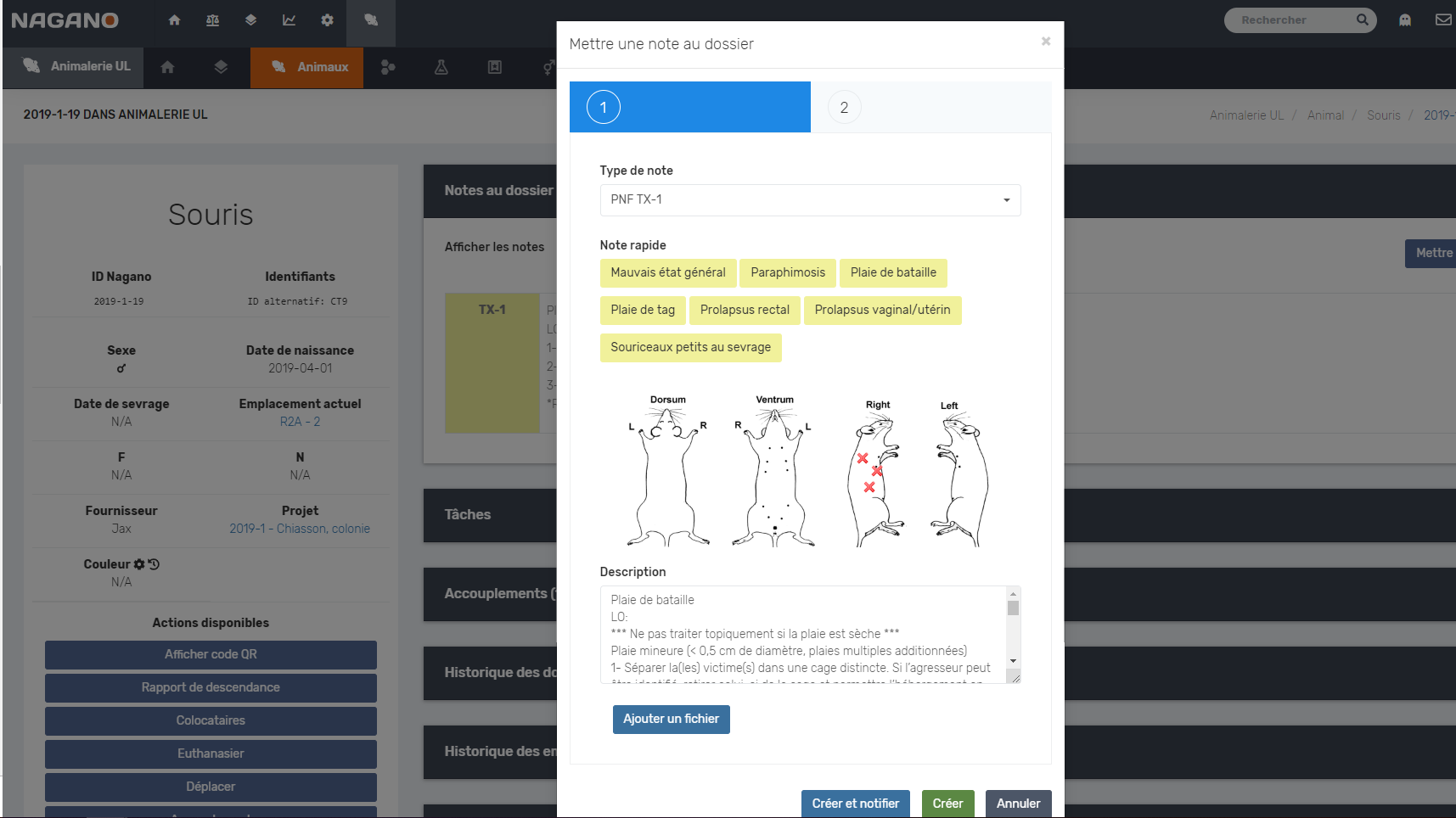Open the Type de note dropdown
1456x818 pixels.
point(810,200)
